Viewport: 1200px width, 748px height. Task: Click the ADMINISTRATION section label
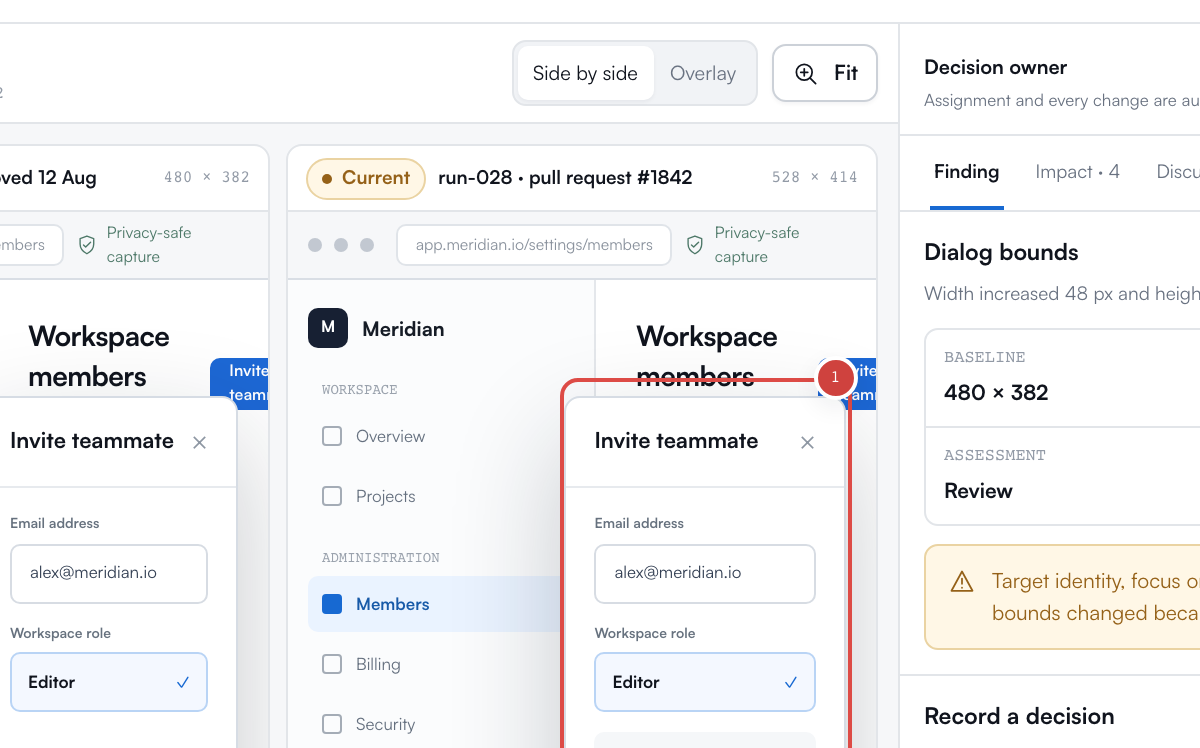381,557
